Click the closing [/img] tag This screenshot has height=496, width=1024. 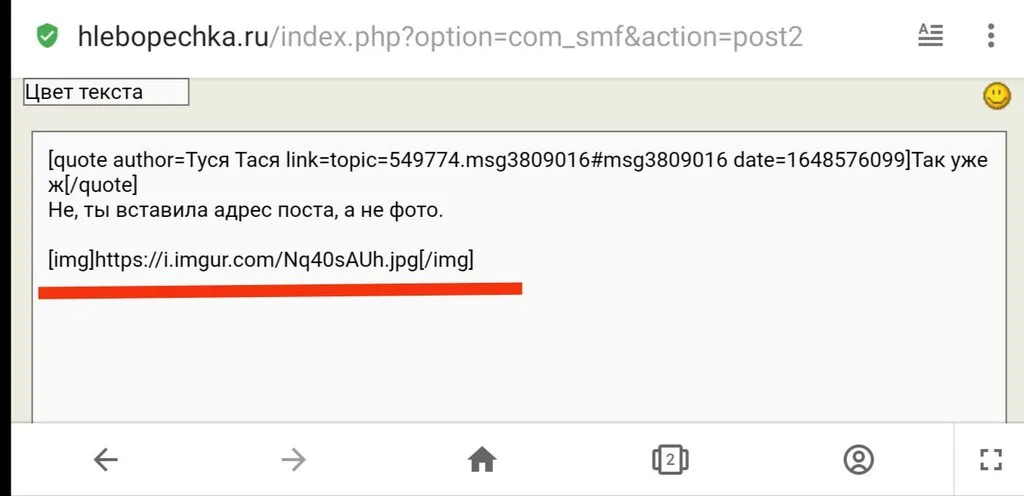(x=447, y=260)
